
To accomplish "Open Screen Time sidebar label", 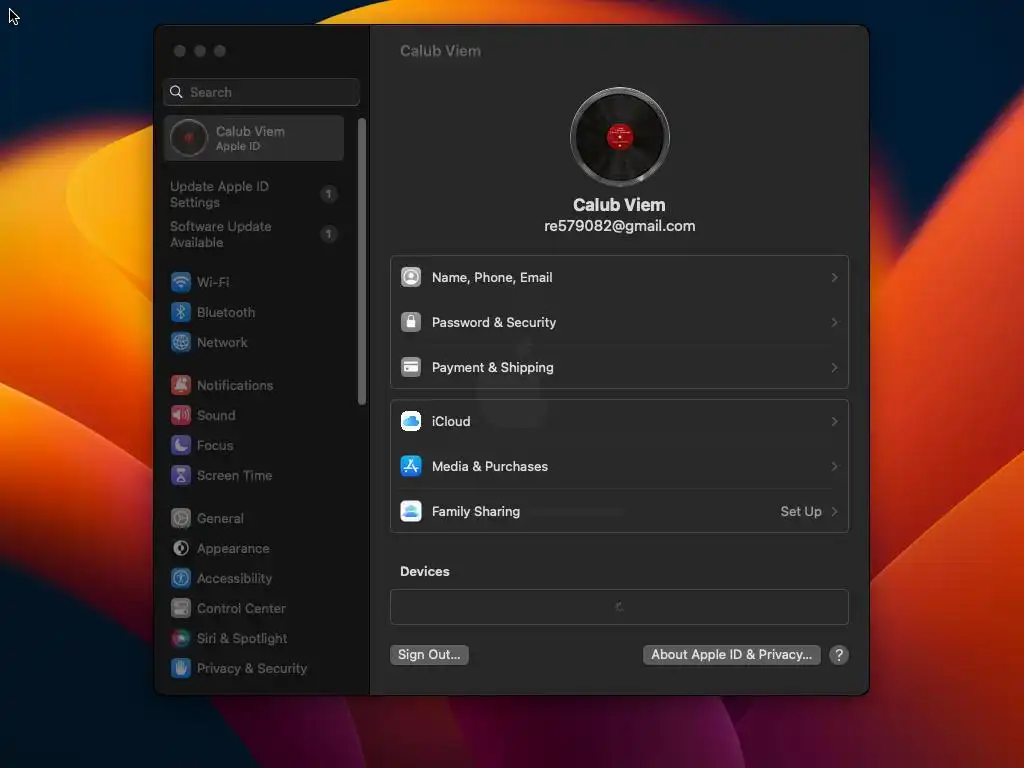I will pyautogui.click(x=234, y=475).
